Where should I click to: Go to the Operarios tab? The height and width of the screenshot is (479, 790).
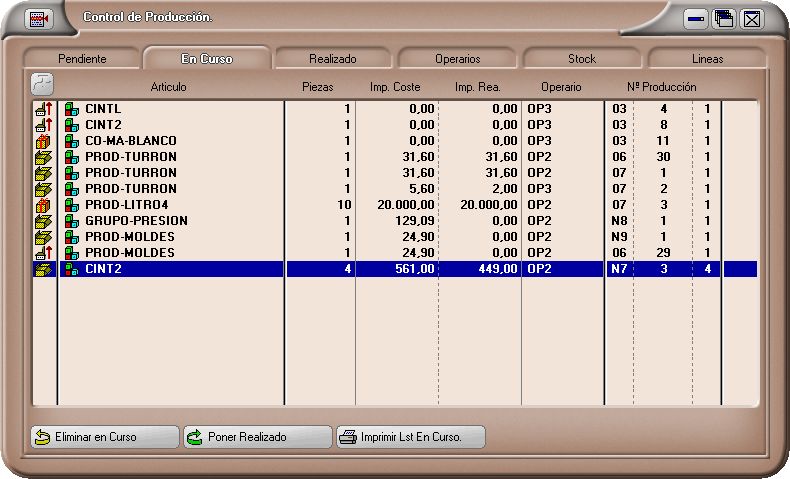(x=457, y=59)
